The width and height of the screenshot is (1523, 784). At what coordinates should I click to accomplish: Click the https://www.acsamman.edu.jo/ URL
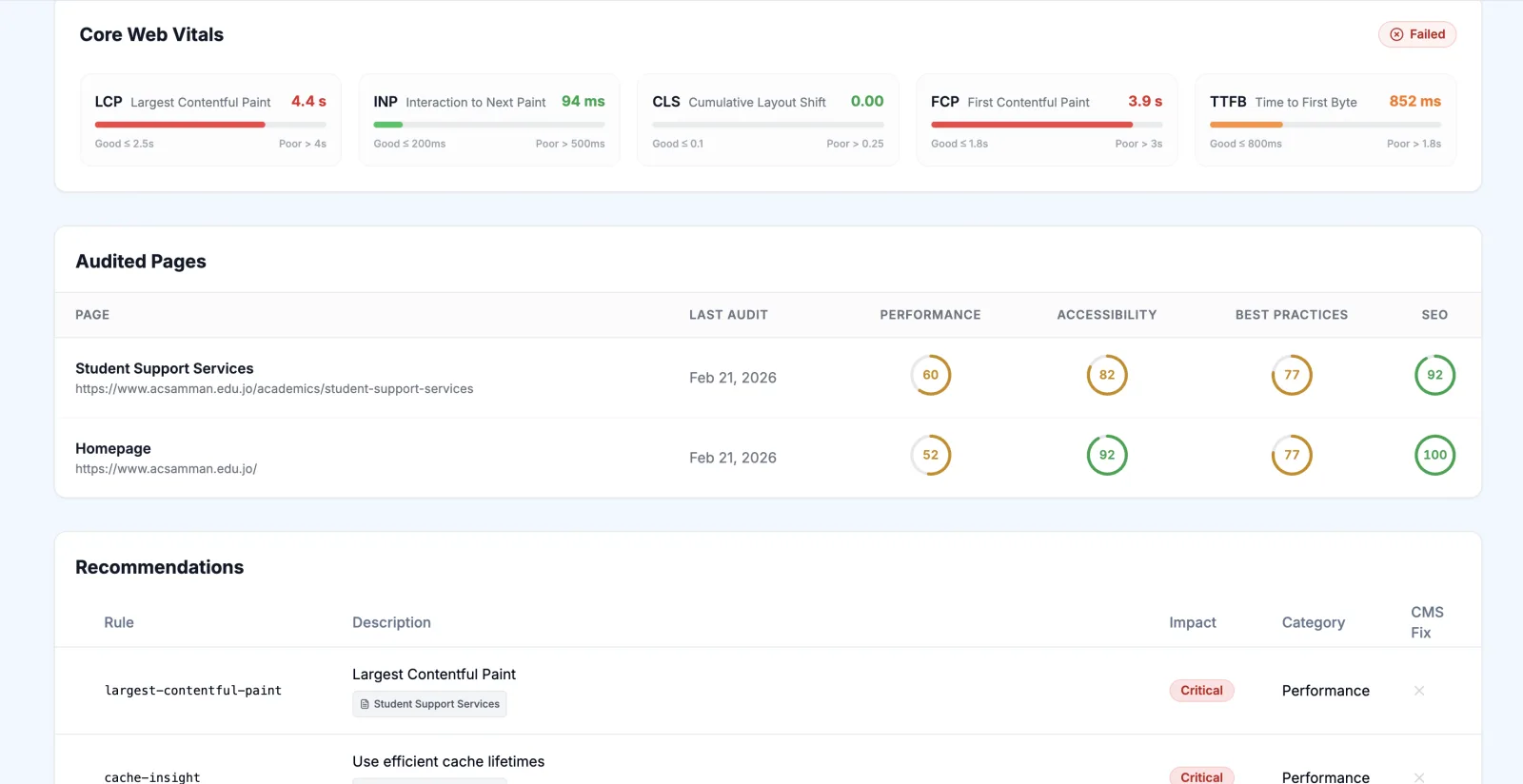coord(166,469)
